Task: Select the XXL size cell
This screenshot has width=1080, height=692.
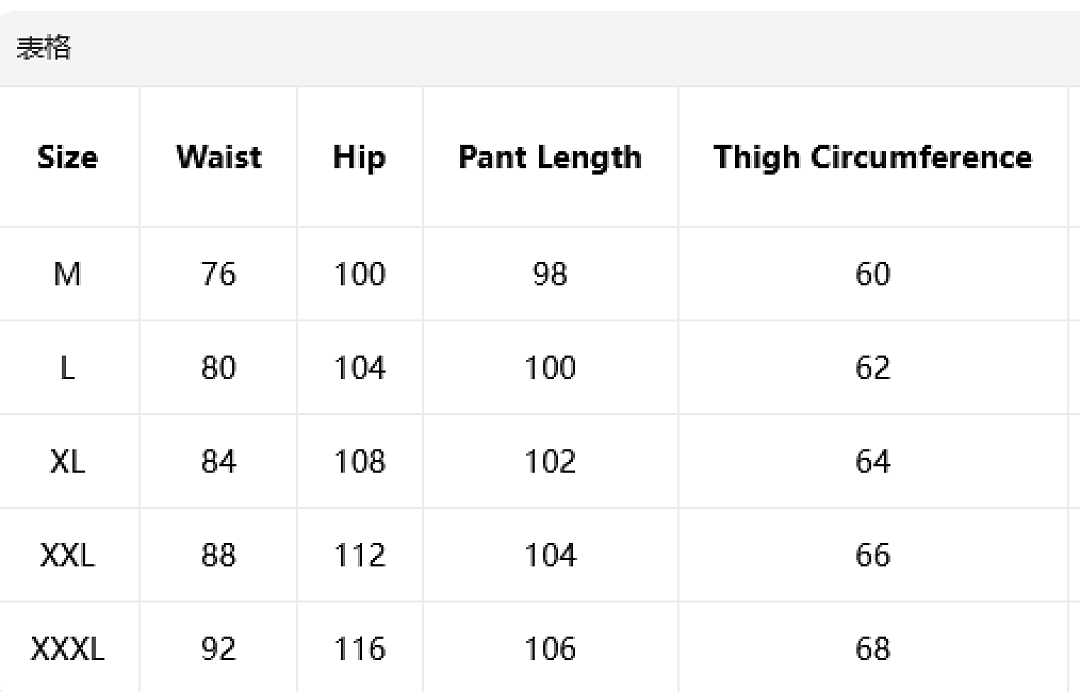Action: tap(68, 555)
